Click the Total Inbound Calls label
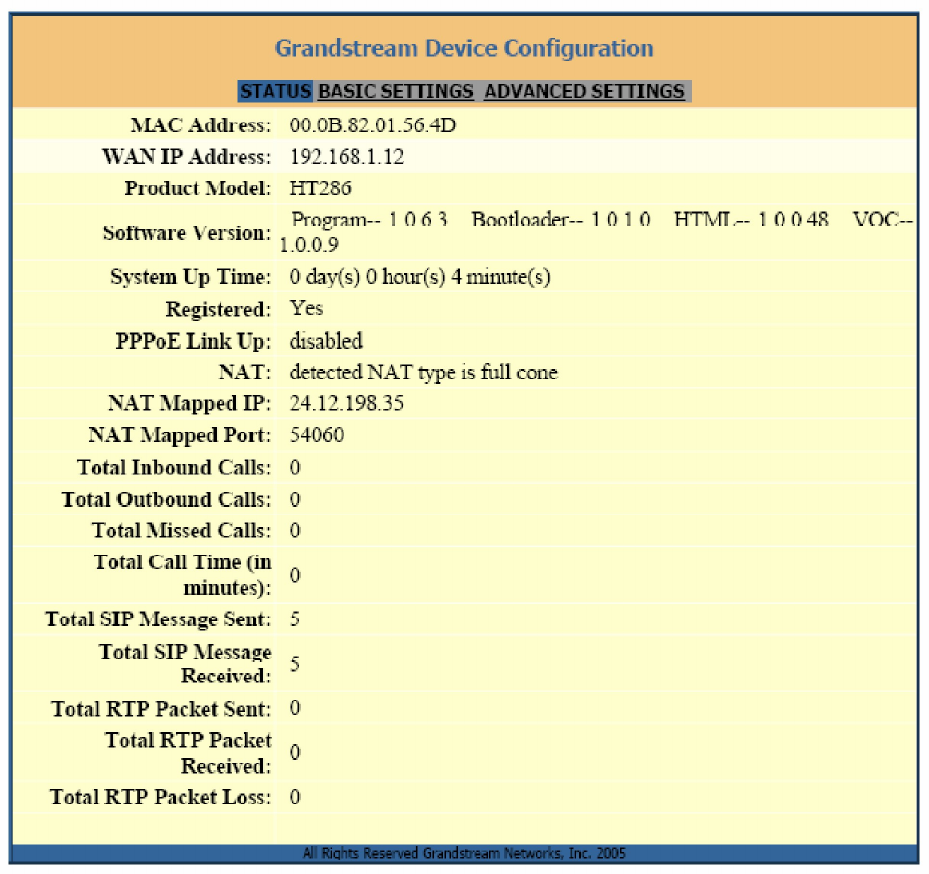This screenshot has width=929, height=874. [174, 468]
